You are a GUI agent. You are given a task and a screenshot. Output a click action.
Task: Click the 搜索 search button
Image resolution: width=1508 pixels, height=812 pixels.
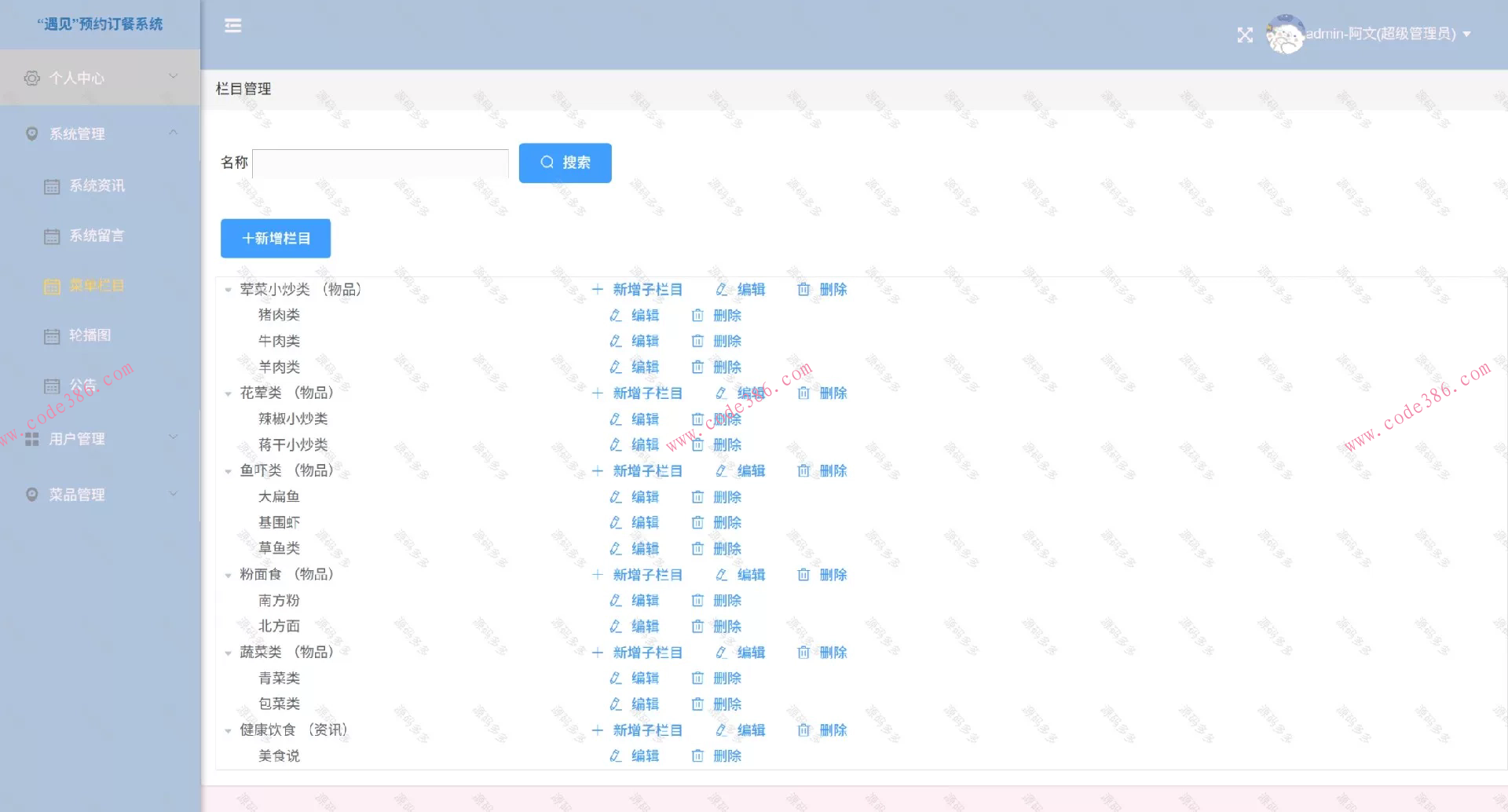(x=565, y=163)
